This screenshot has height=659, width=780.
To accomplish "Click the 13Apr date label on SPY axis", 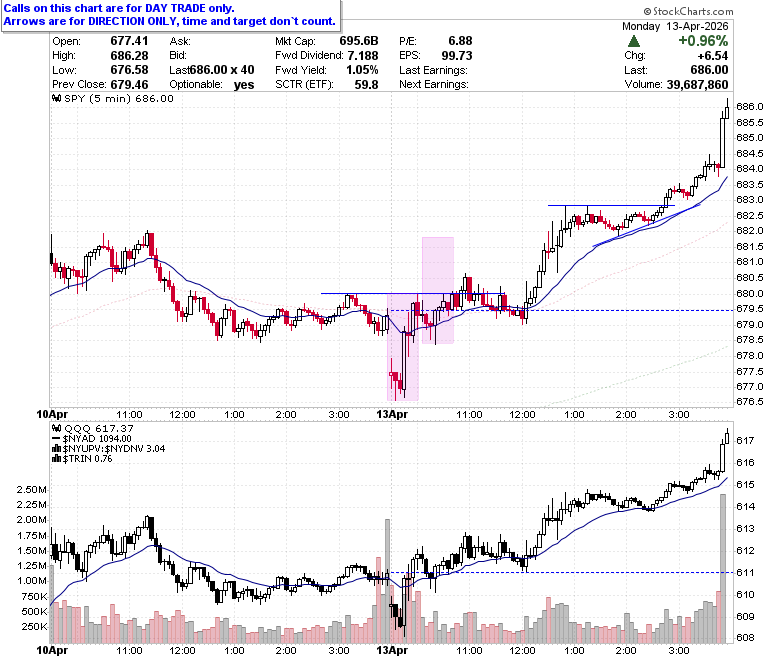I will (x=392, y=414).
